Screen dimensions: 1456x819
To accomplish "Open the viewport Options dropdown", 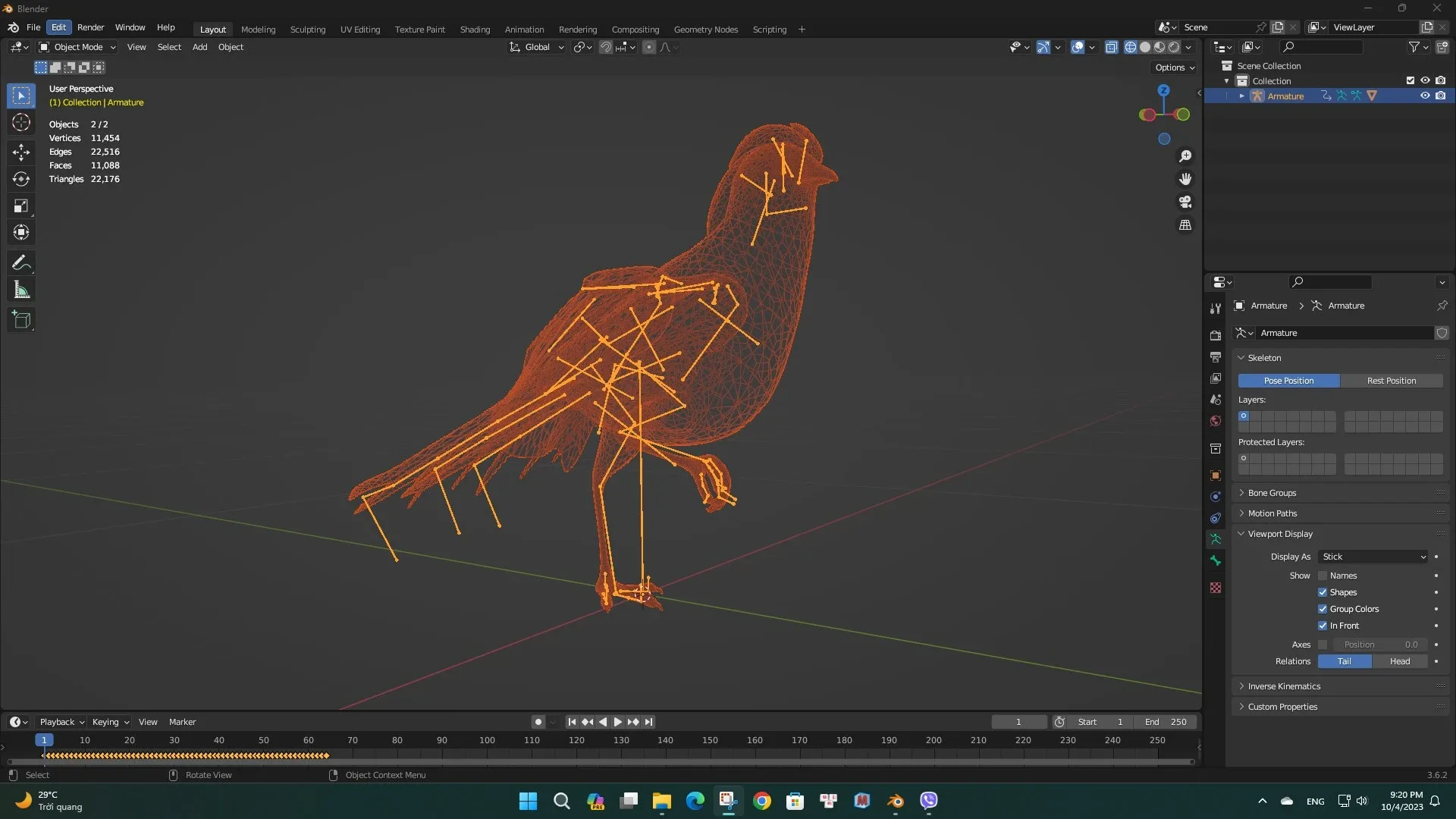I will tap(1174, 67).
